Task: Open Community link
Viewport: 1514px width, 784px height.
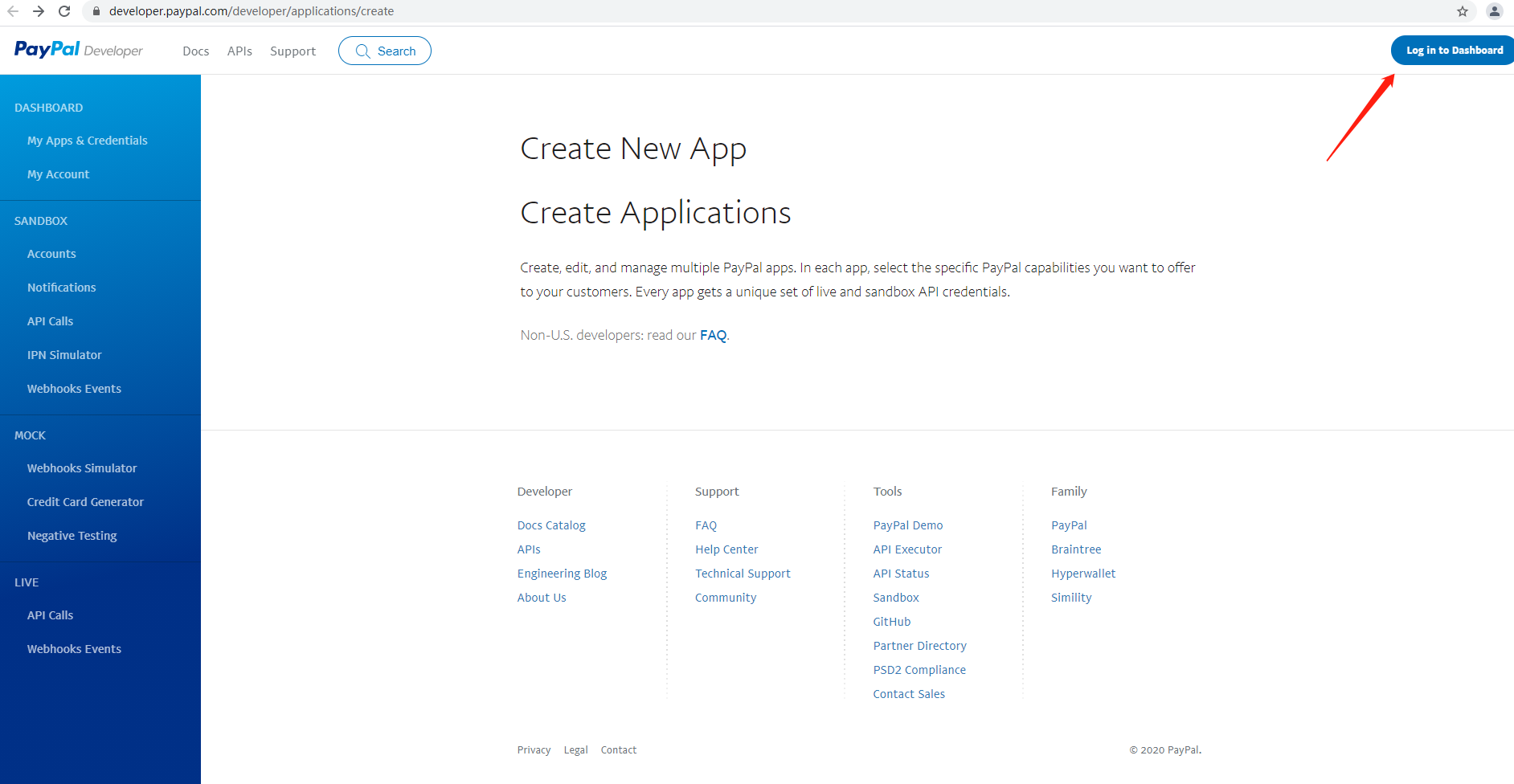Action: point(726,598)
